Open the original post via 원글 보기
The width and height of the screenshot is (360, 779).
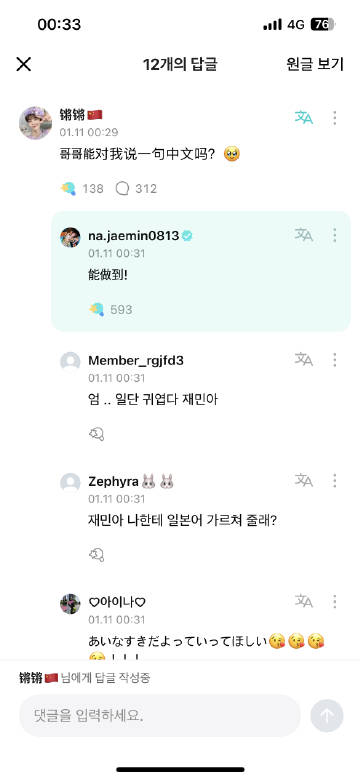314,64
